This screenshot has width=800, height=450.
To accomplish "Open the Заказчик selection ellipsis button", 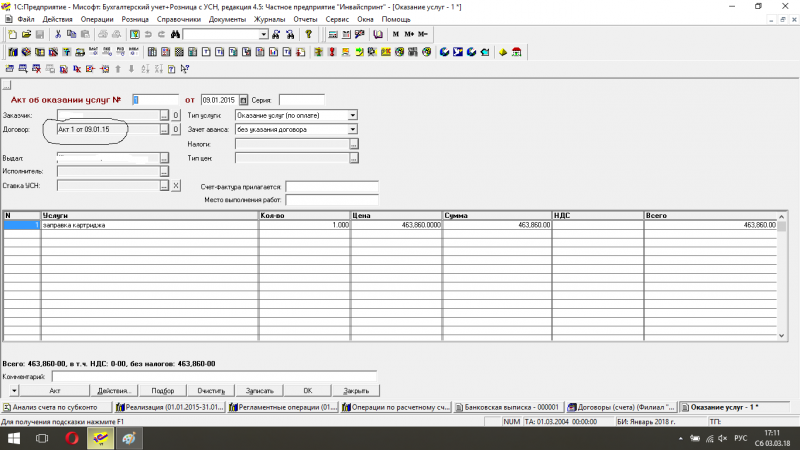I will coord(164,115).
